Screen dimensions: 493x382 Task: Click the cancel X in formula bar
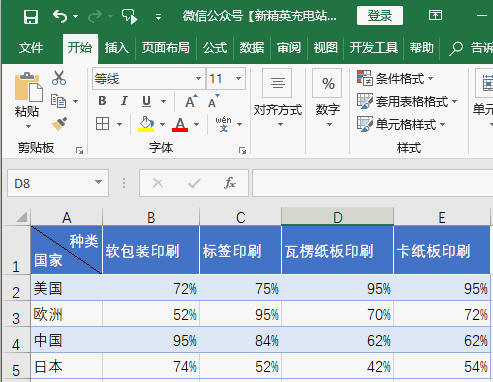157,183
